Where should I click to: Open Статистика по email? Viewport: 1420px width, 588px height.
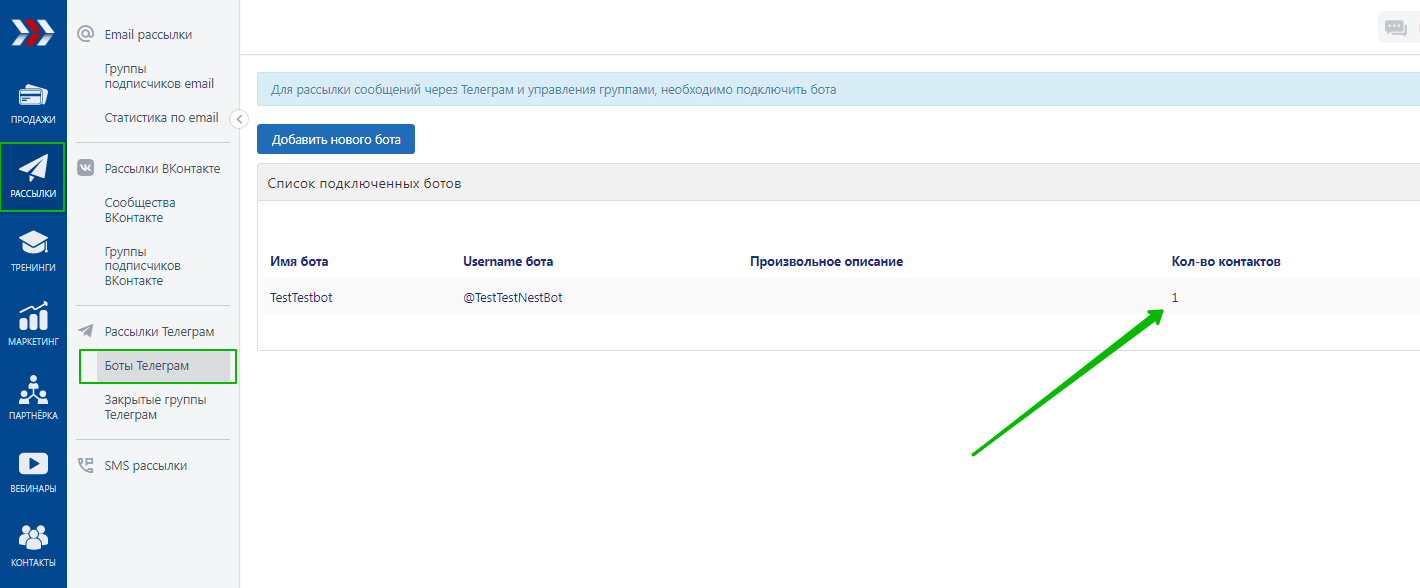click(x=161, y=118)
